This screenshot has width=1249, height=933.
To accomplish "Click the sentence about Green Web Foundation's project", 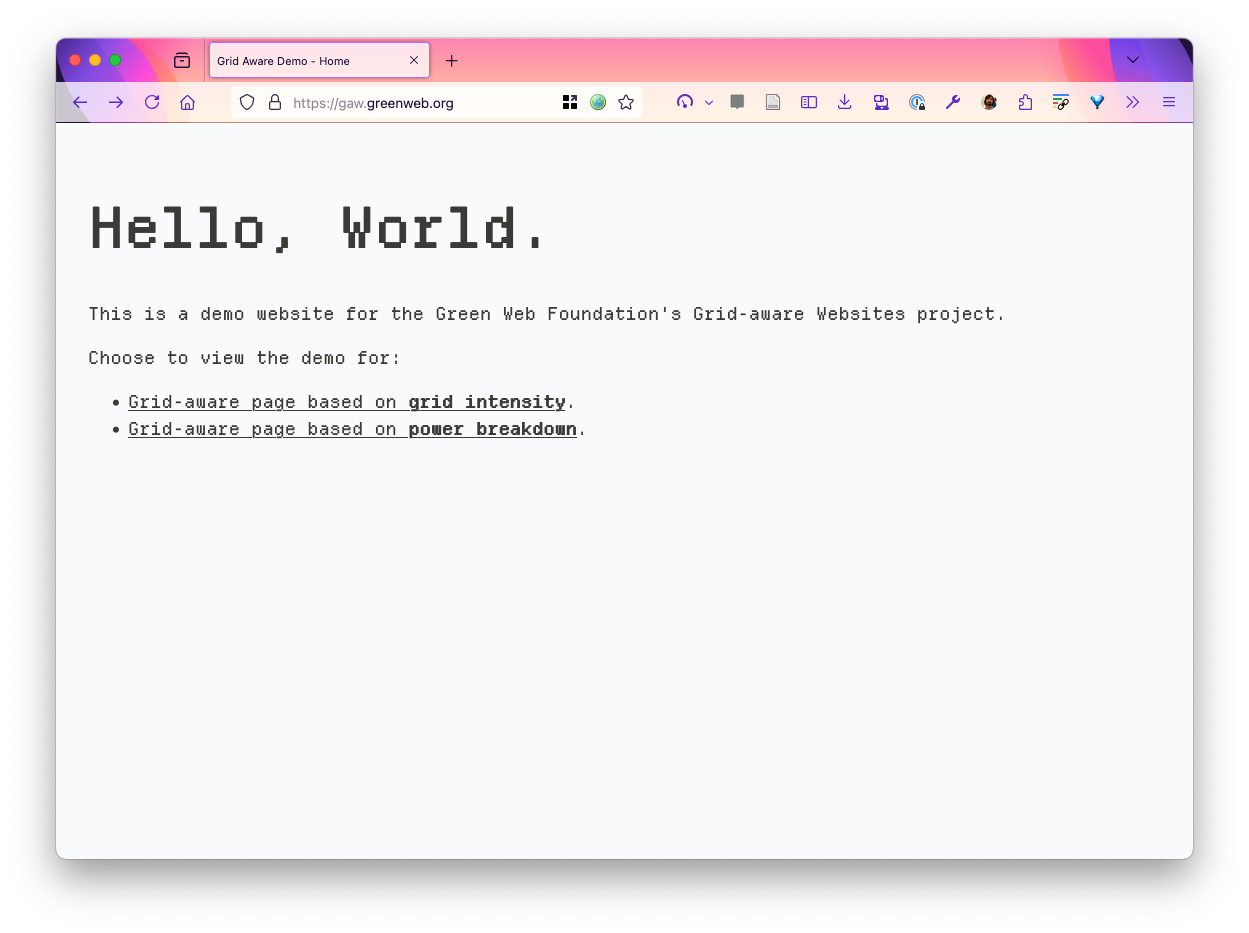I will click(x=547, y=314).
